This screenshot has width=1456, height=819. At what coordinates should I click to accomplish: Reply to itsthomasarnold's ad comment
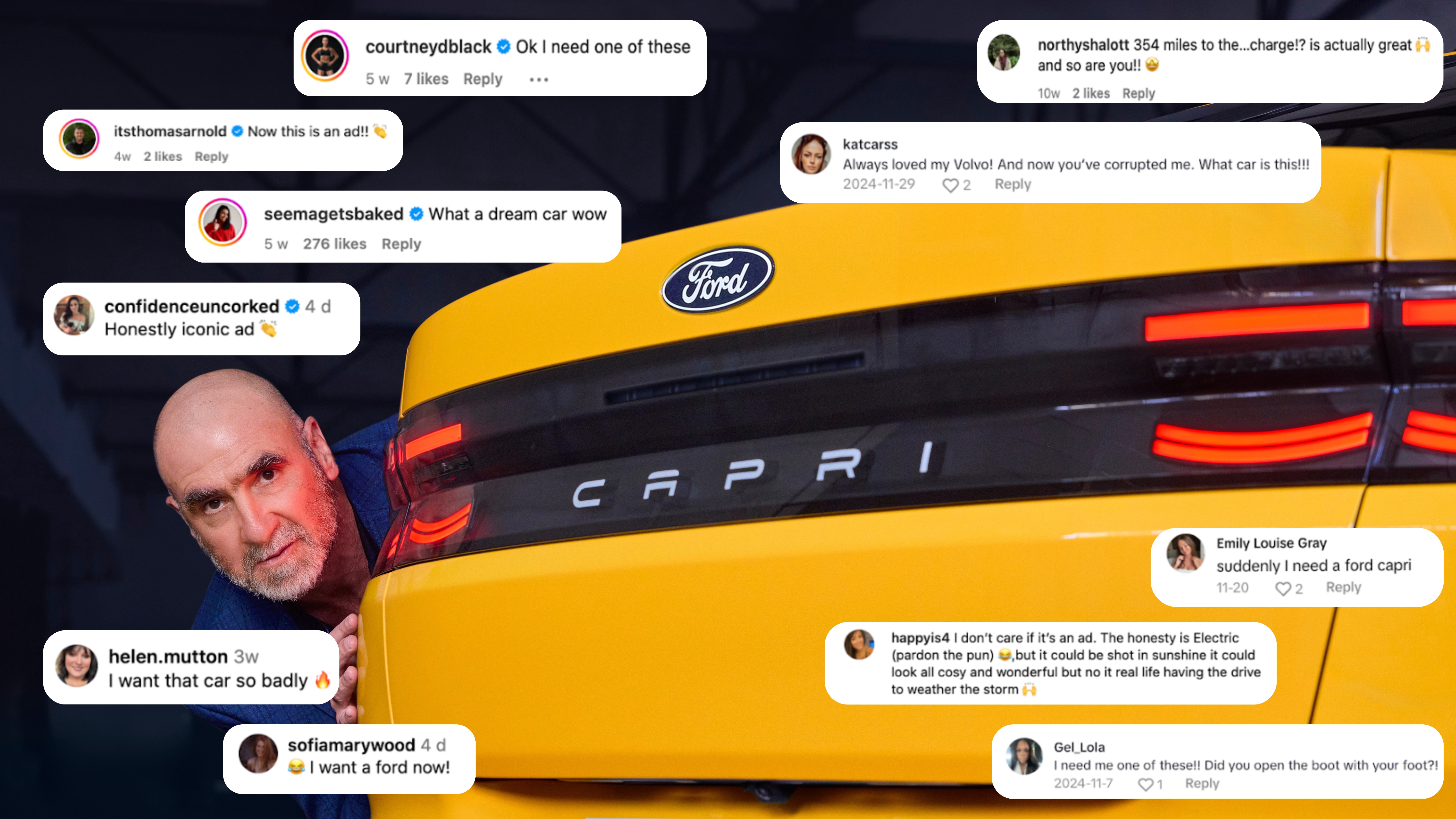(x=211, y=157)
